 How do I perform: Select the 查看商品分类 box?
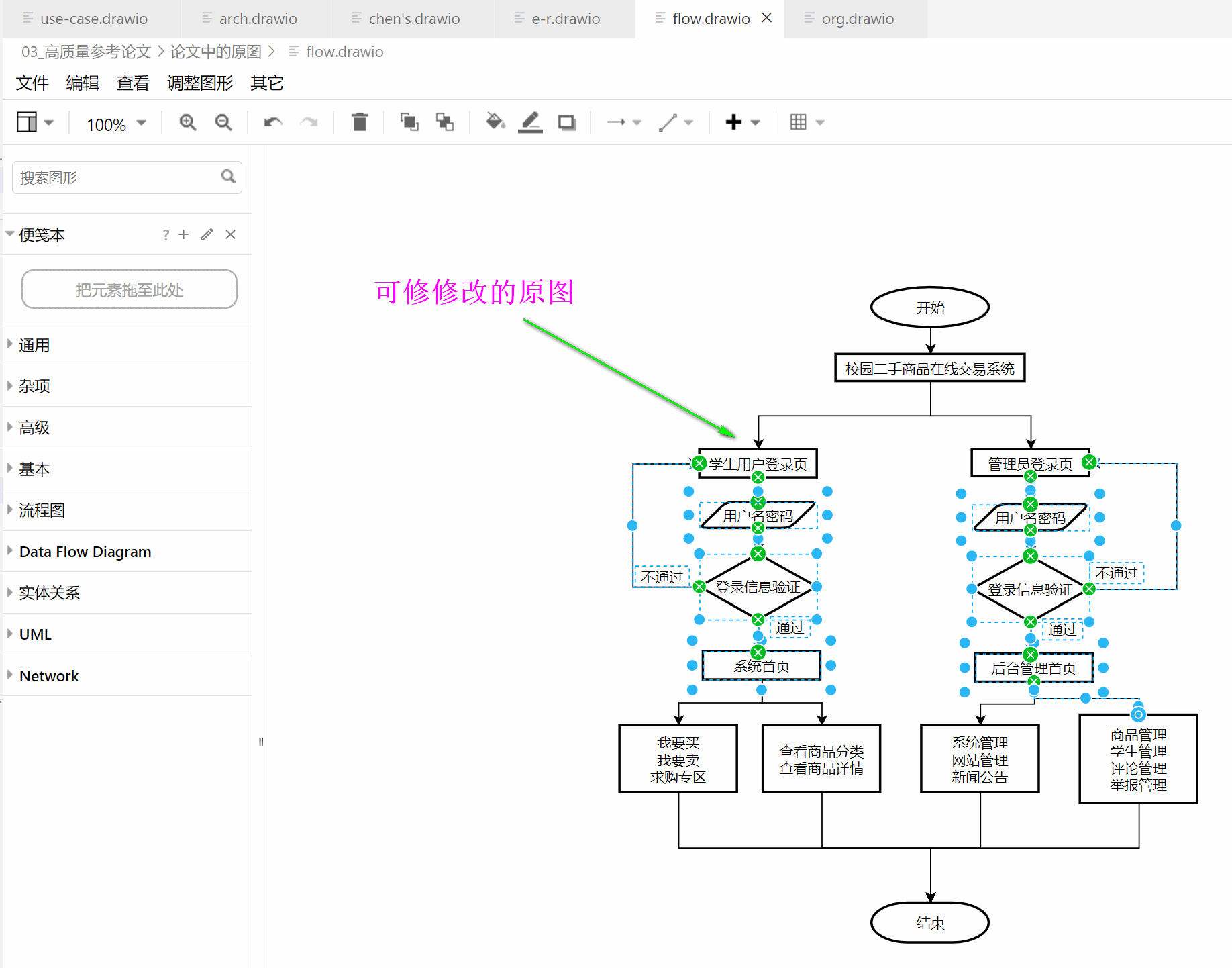point(821,759)
